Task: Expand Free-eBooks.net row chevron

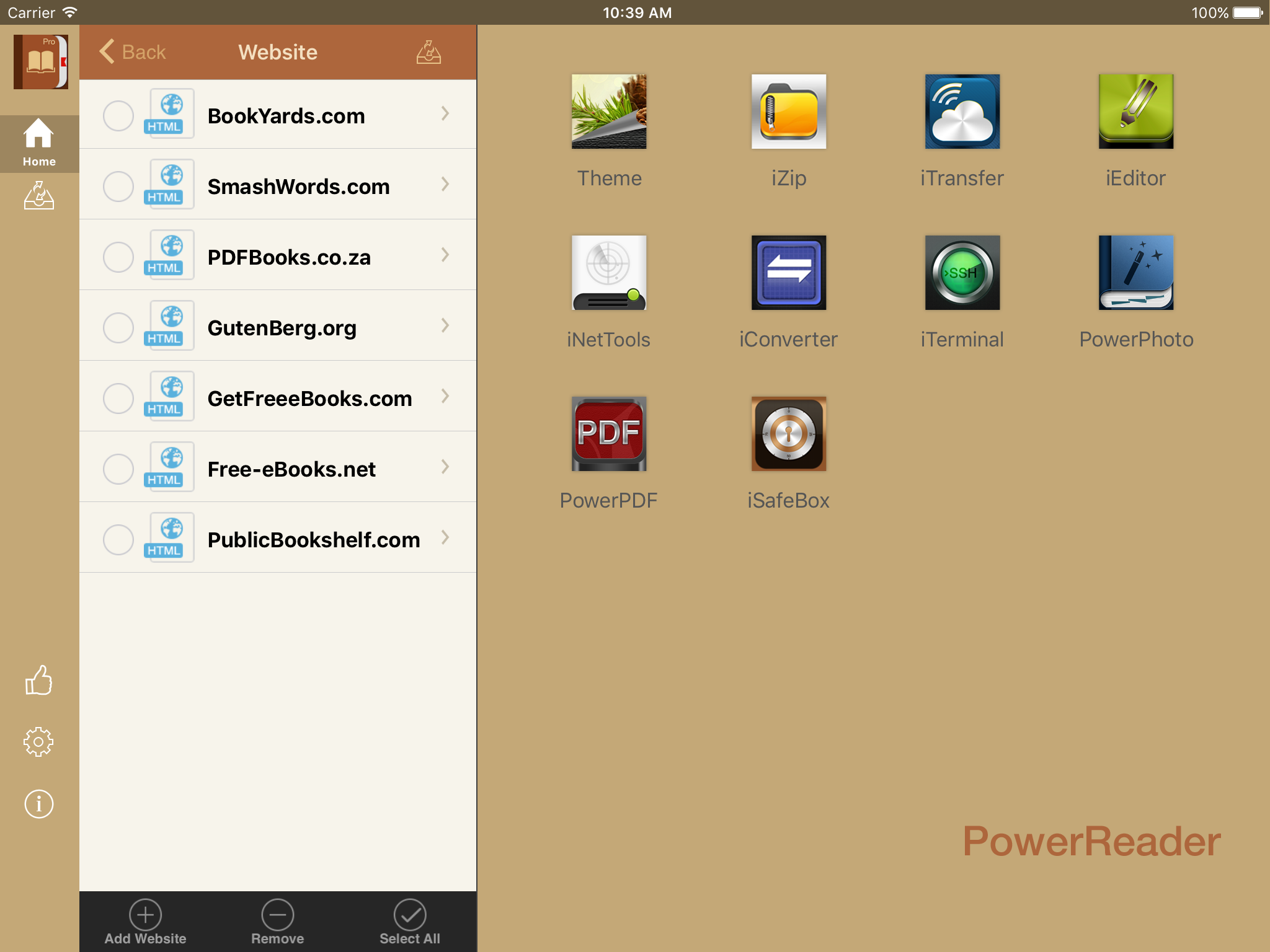Action: click(445, 467)
